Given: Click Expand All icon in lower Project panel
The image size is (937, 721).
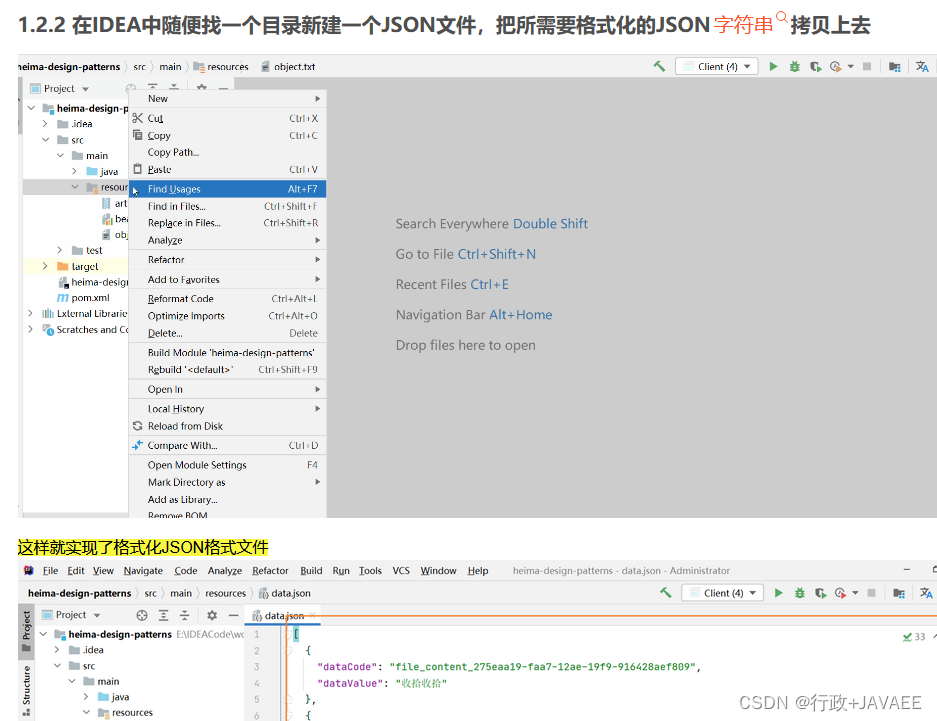Looking at the screenshot, I should click(163, 615).
